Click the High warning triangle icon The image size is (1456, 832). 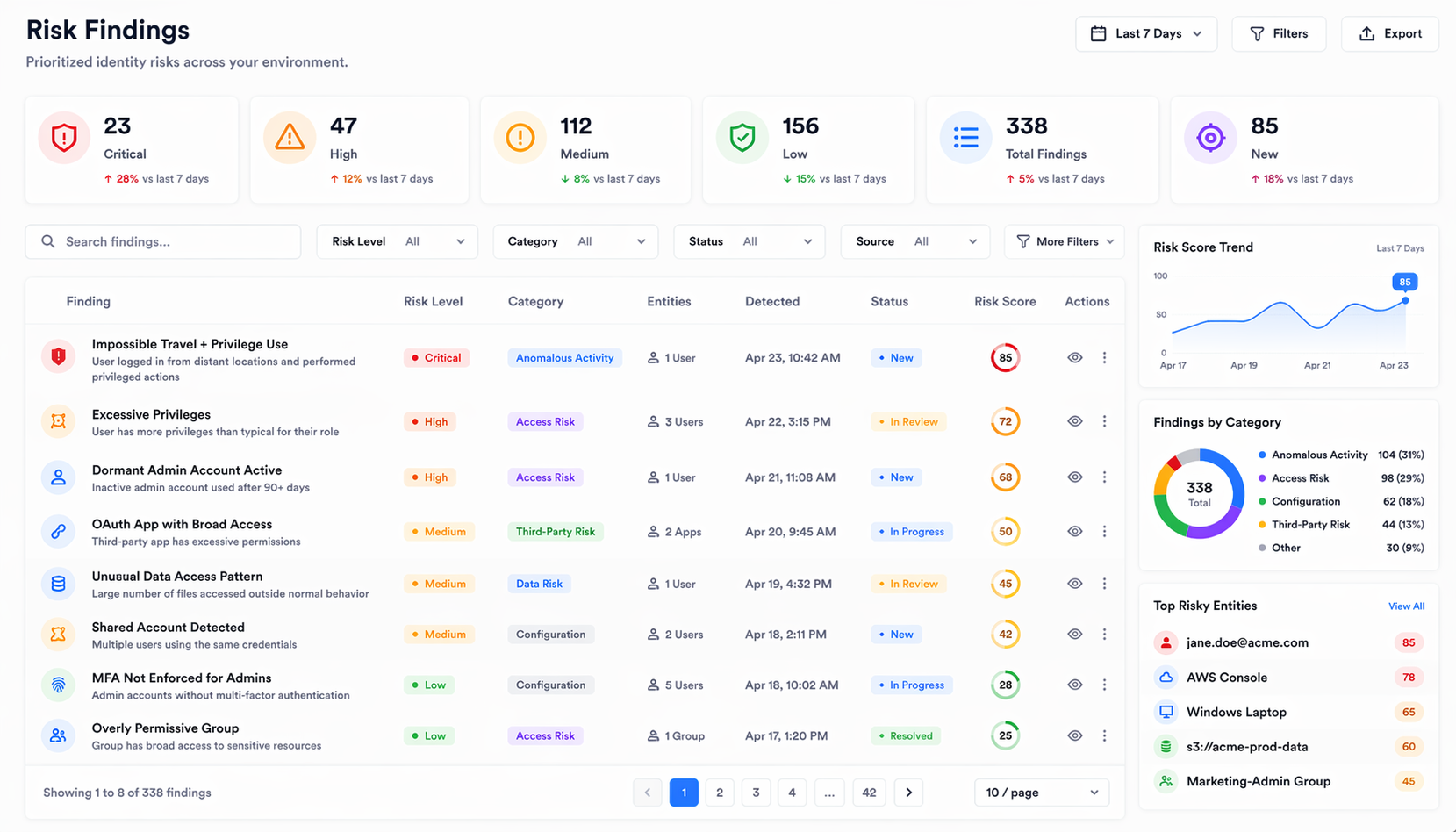click(289, 138)
